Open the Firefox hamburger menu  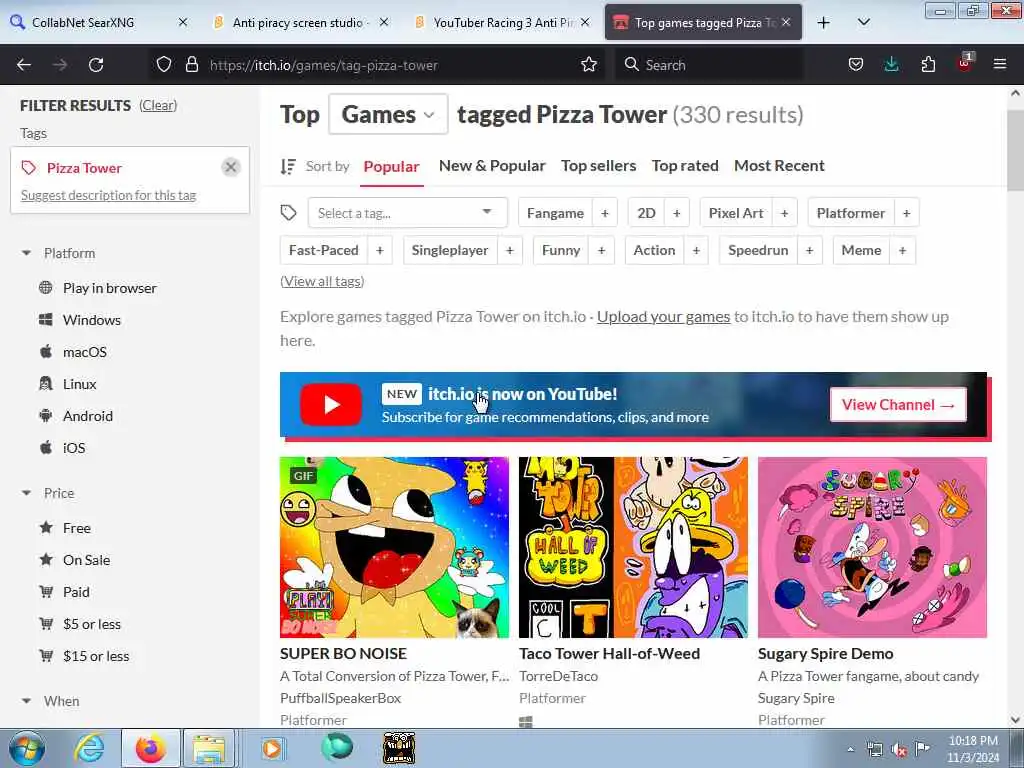[1000, 65]
